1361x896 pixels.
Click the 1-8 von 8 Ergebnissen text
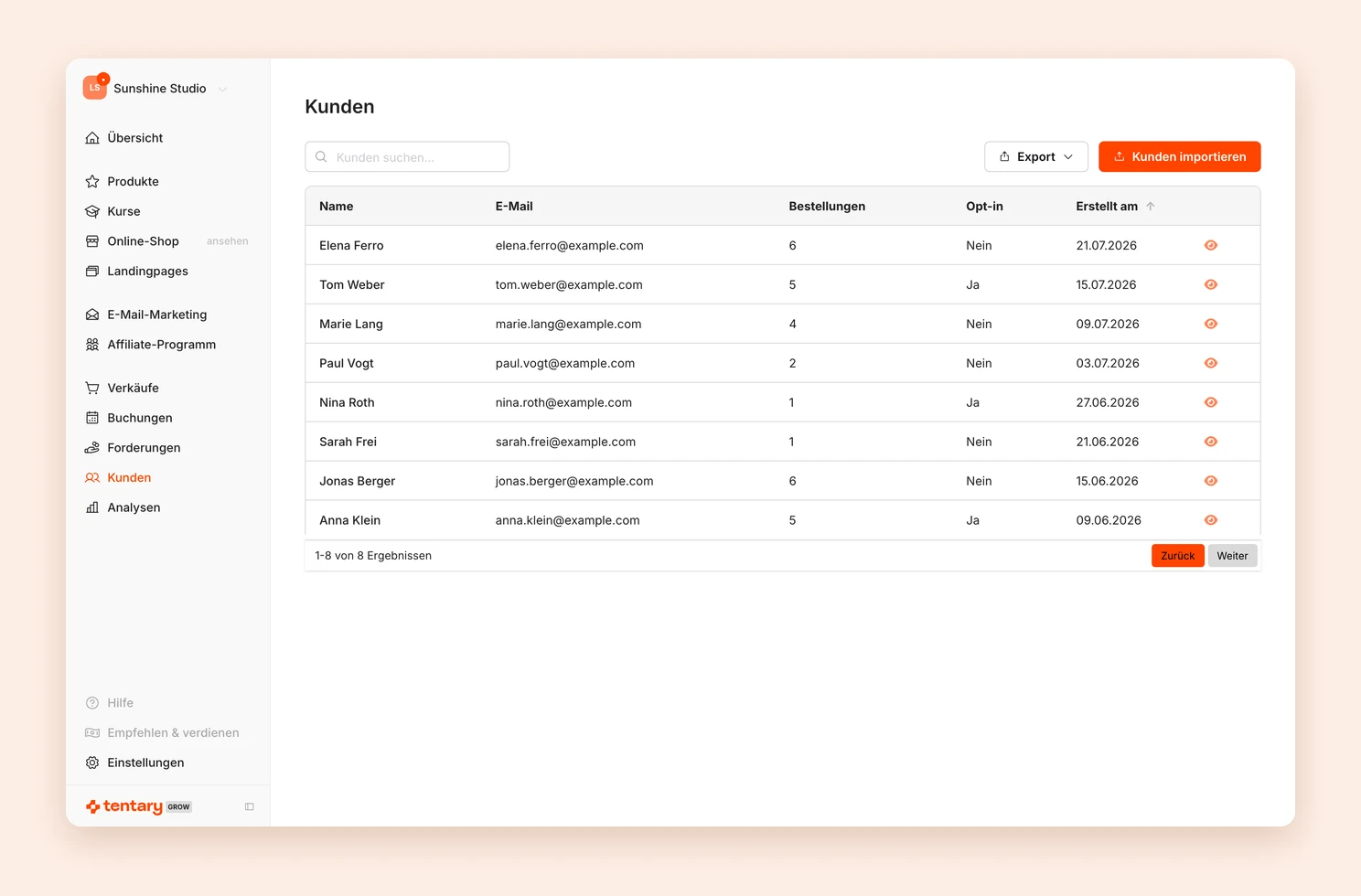(373, 556)
